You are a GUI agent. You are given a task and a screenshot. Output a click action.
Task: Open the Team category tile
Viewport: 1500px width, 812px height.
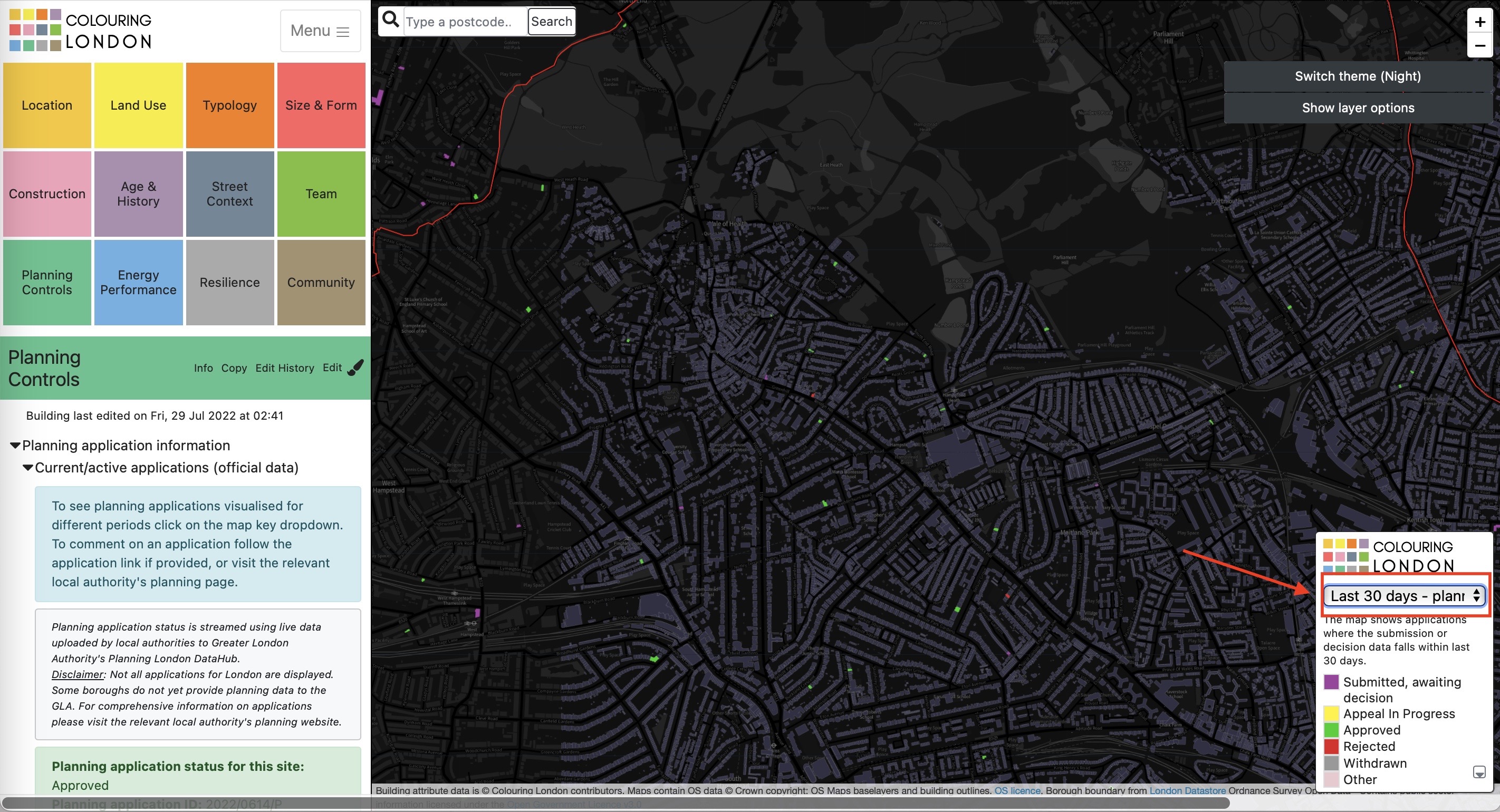(x=321, y=194)
